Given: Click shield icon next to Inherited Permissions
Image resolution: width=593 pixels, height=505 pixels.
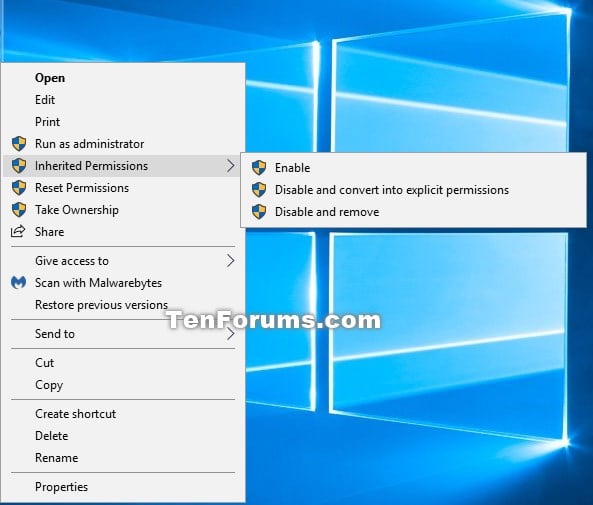Looking at the screenshot, I should [x=19, y=166].
